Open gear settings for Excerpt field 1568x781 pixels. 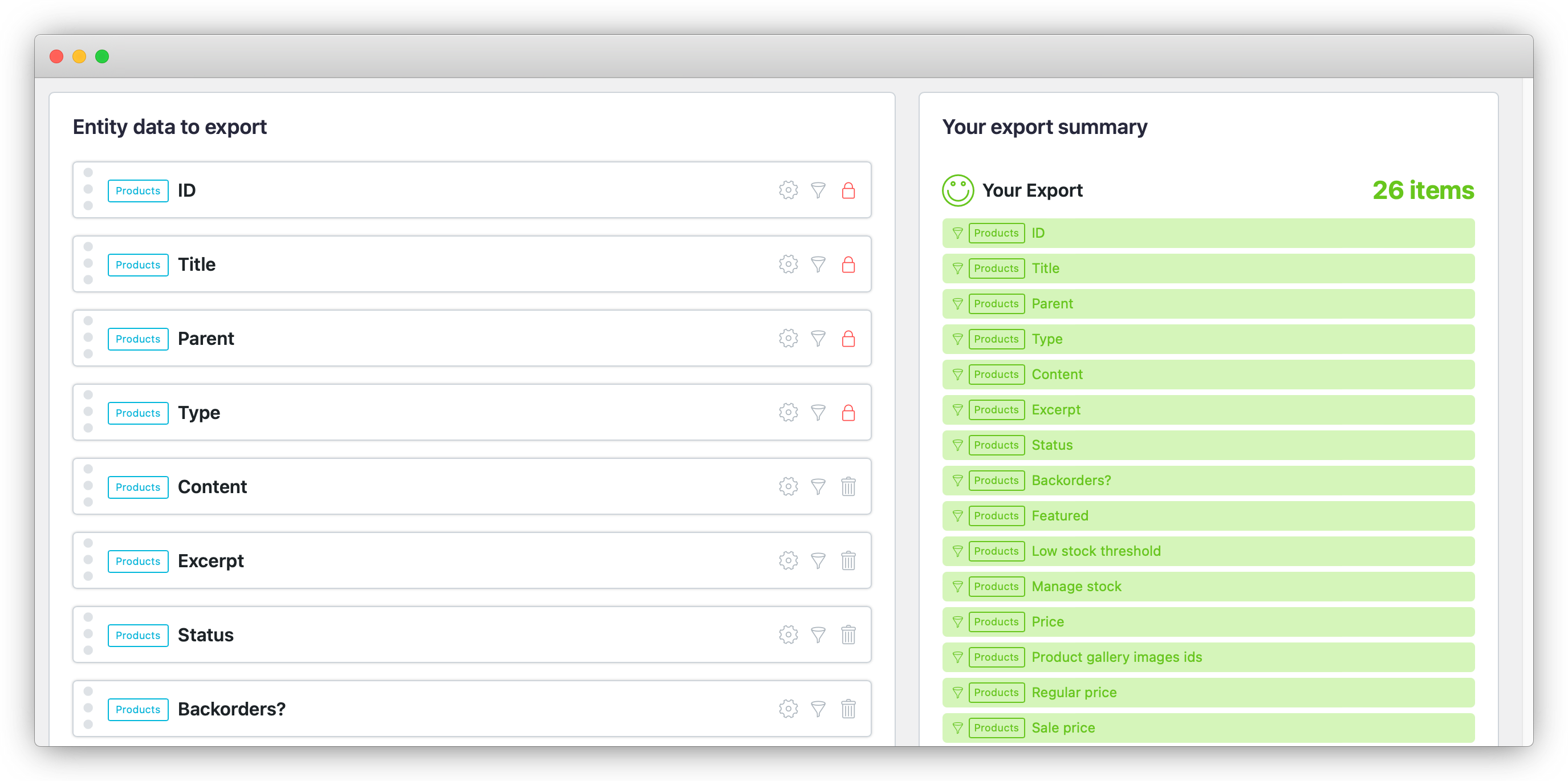[787, 560]
